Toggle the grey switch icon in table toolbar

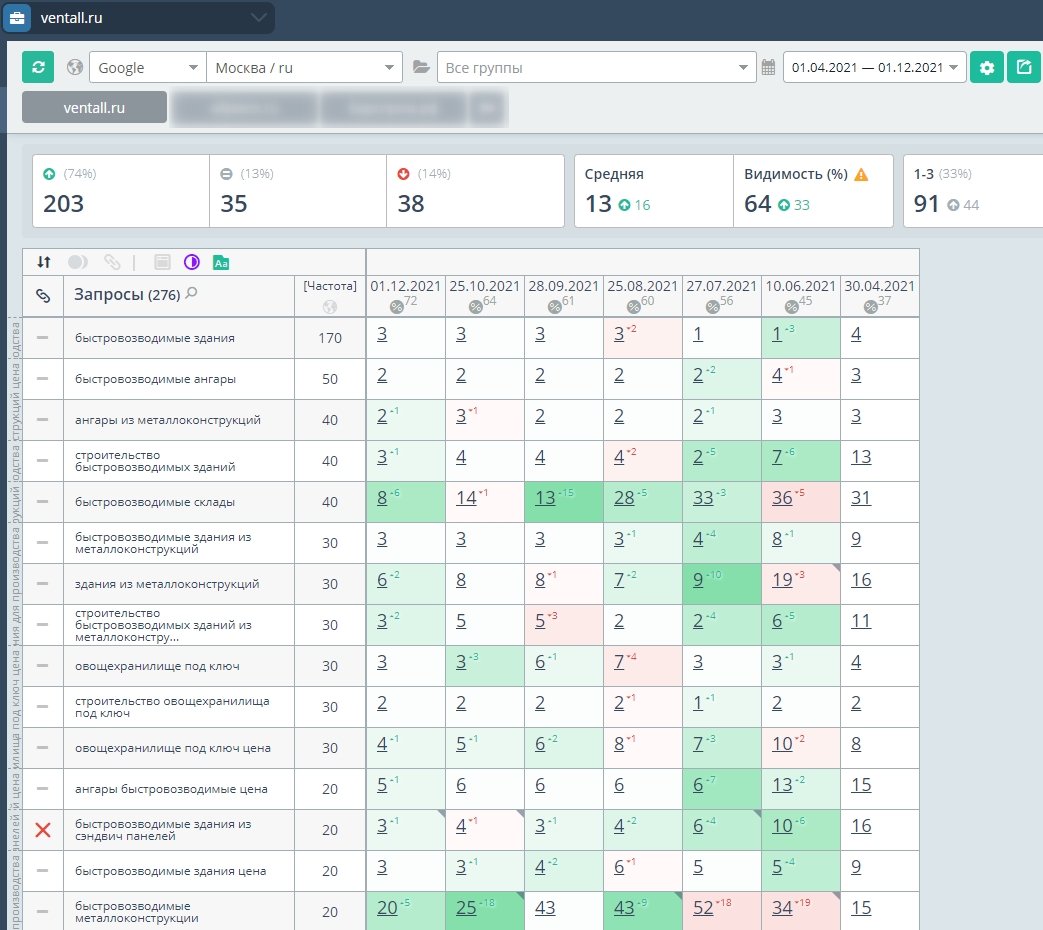coord(78,262)
